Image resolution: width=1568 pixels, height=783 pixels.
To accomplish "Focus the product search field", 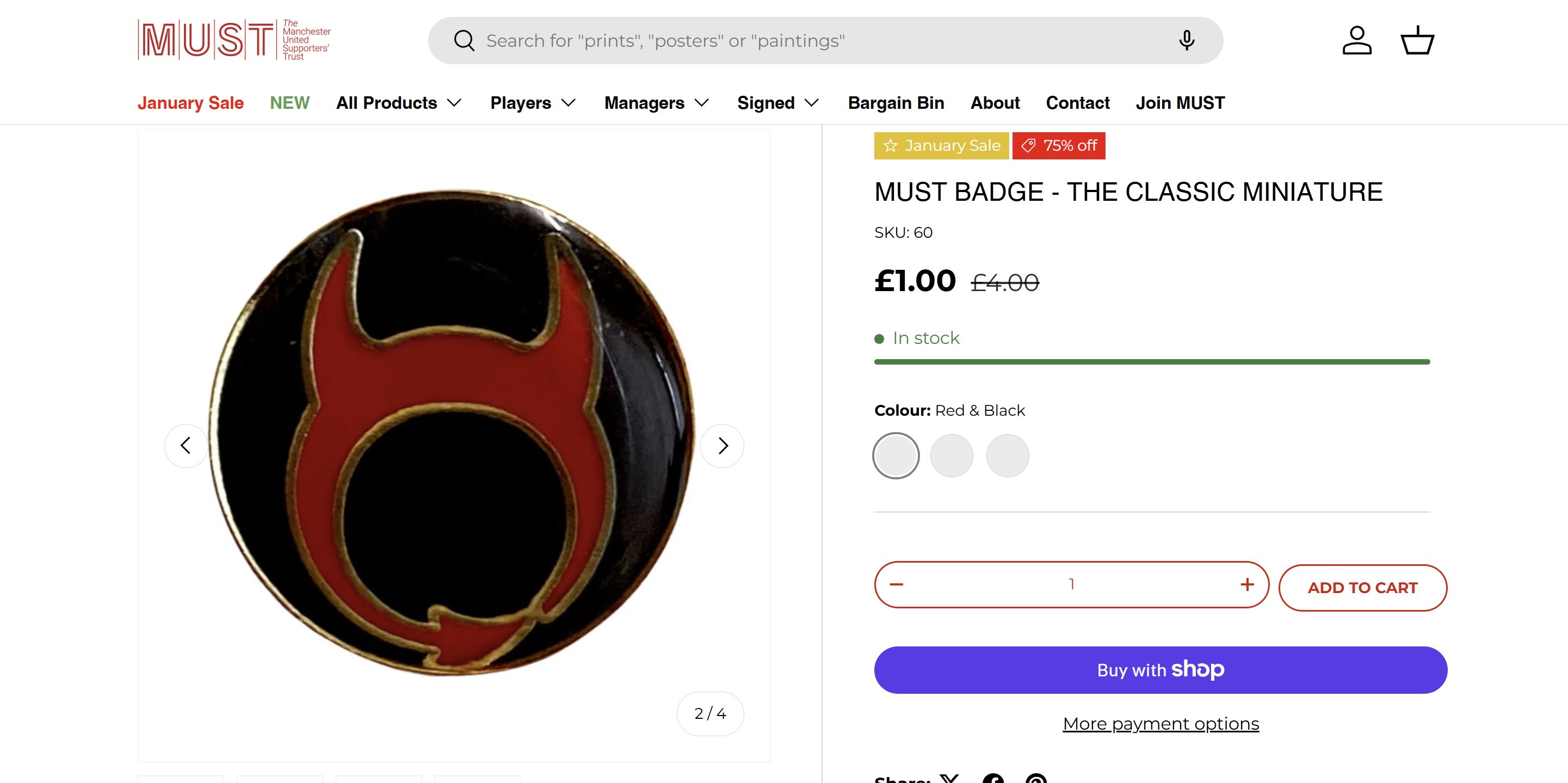I will point(822,41).
